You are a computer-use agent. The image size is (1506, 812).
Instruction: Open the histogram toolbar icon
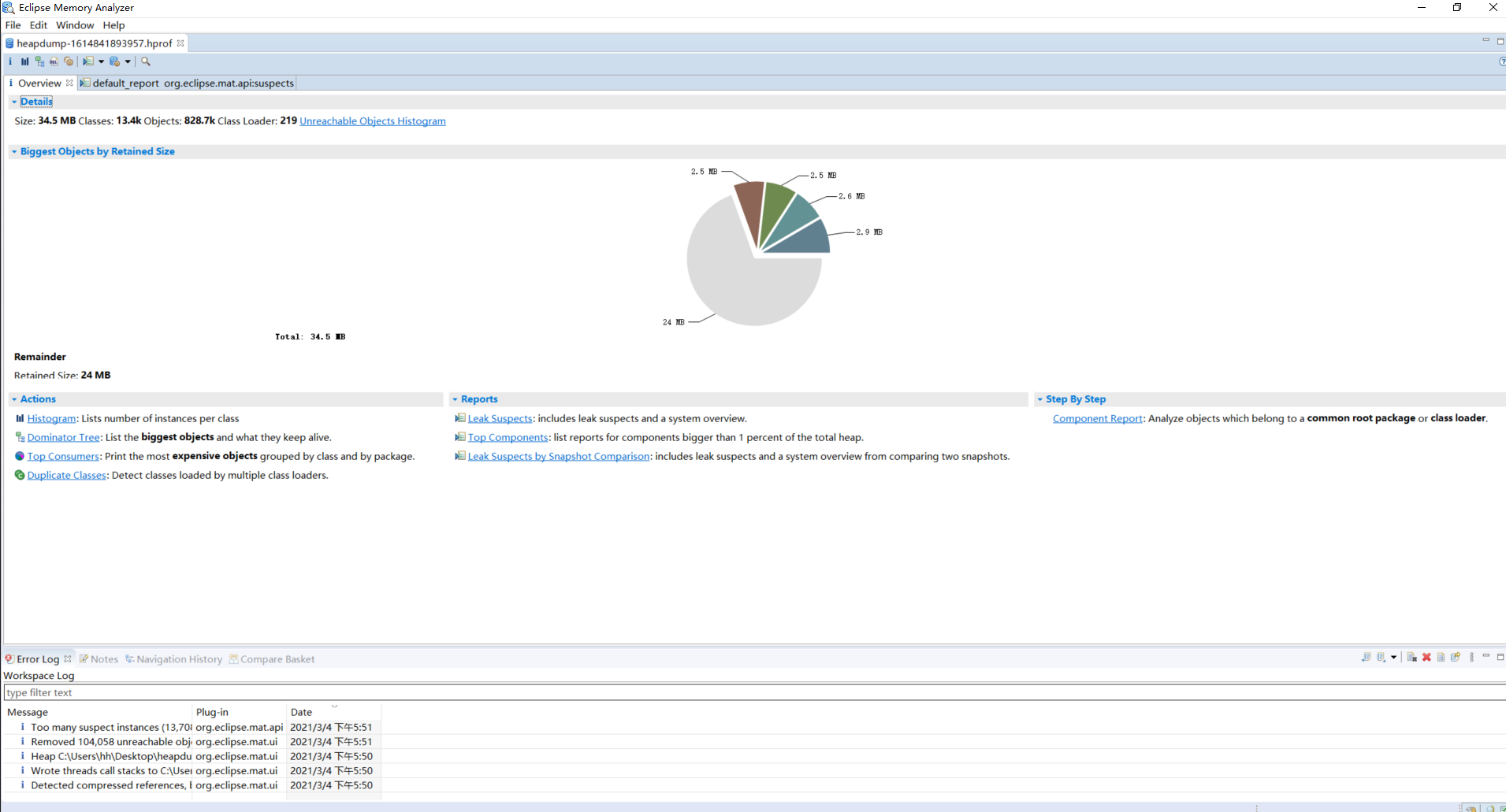(x=24, y=61)
